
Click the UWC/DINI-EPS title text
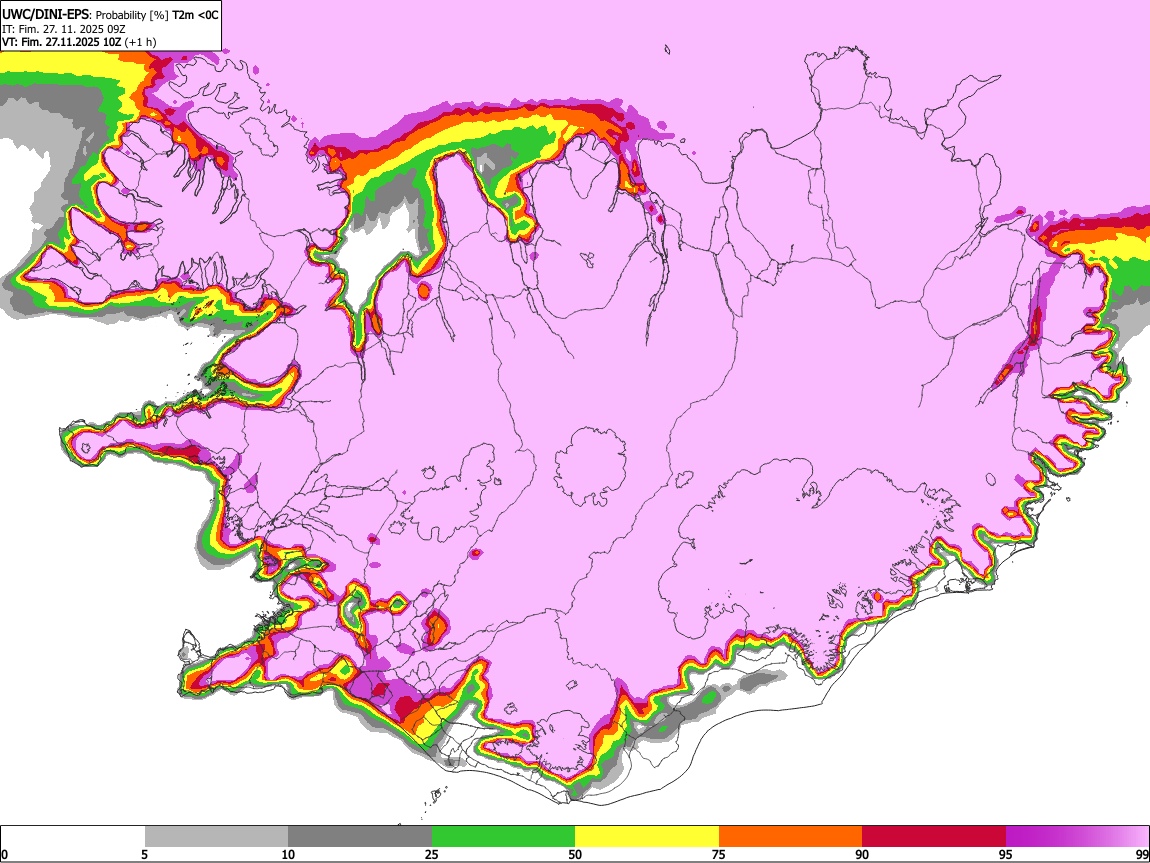pyautogui.click(x=44, y=15)
